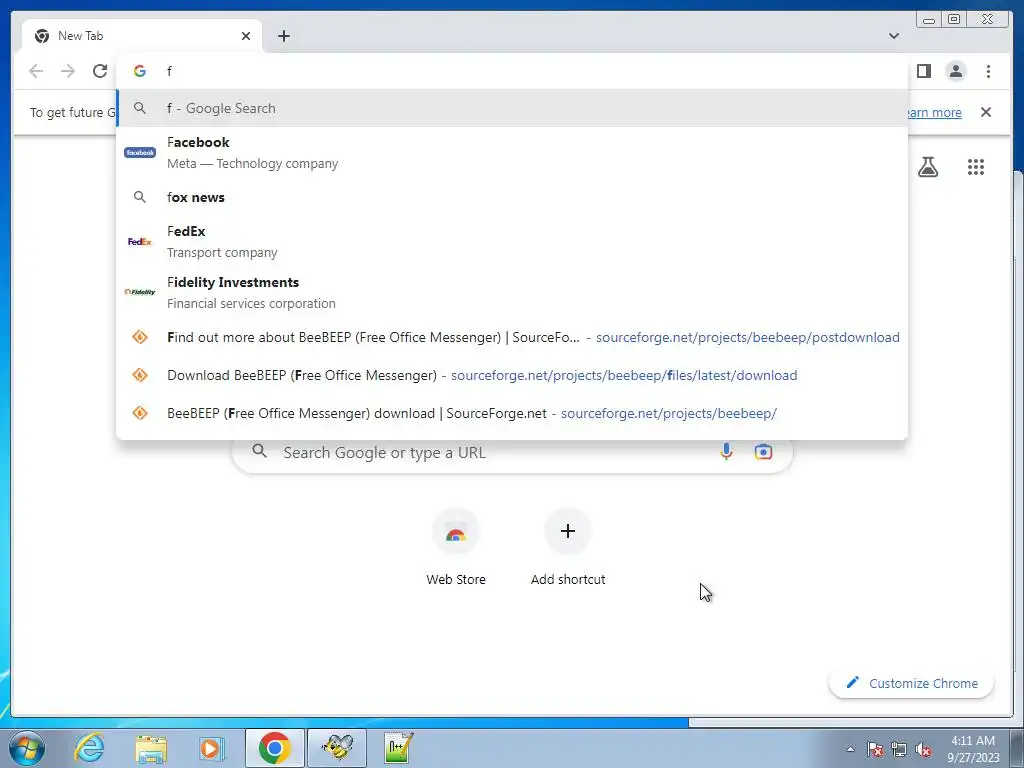Reload the current page
The height and width of the screenshot is (768, 1024).
point(100,71)
